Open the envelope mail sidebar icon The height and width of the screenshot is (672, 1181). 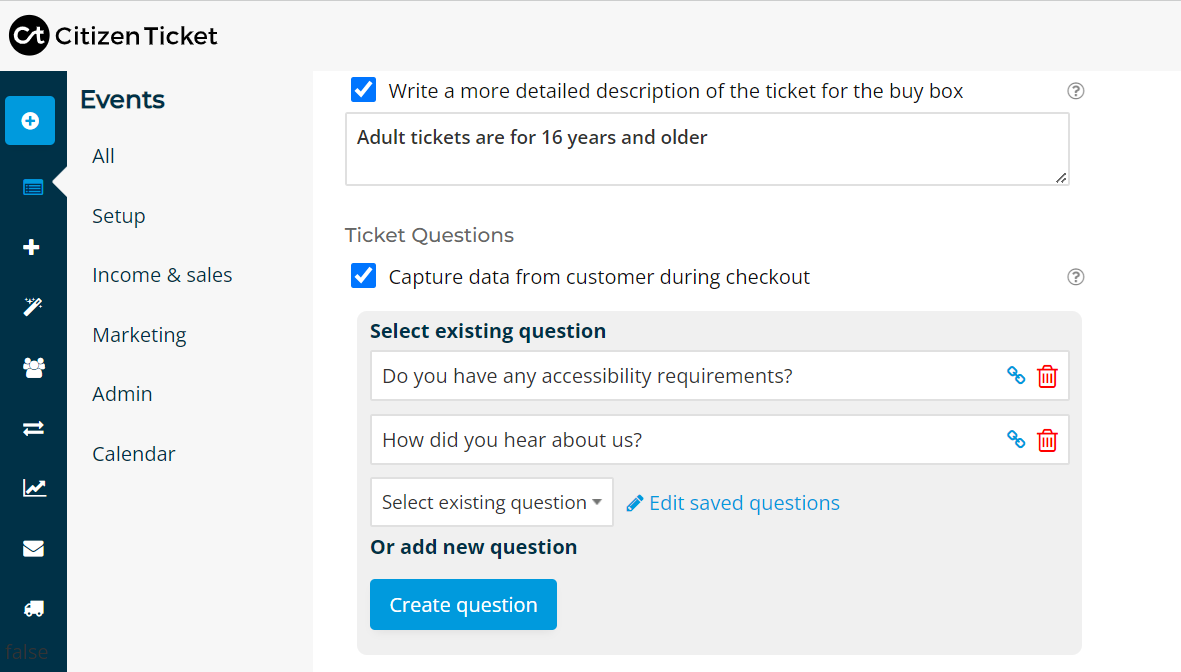point(33,548)
